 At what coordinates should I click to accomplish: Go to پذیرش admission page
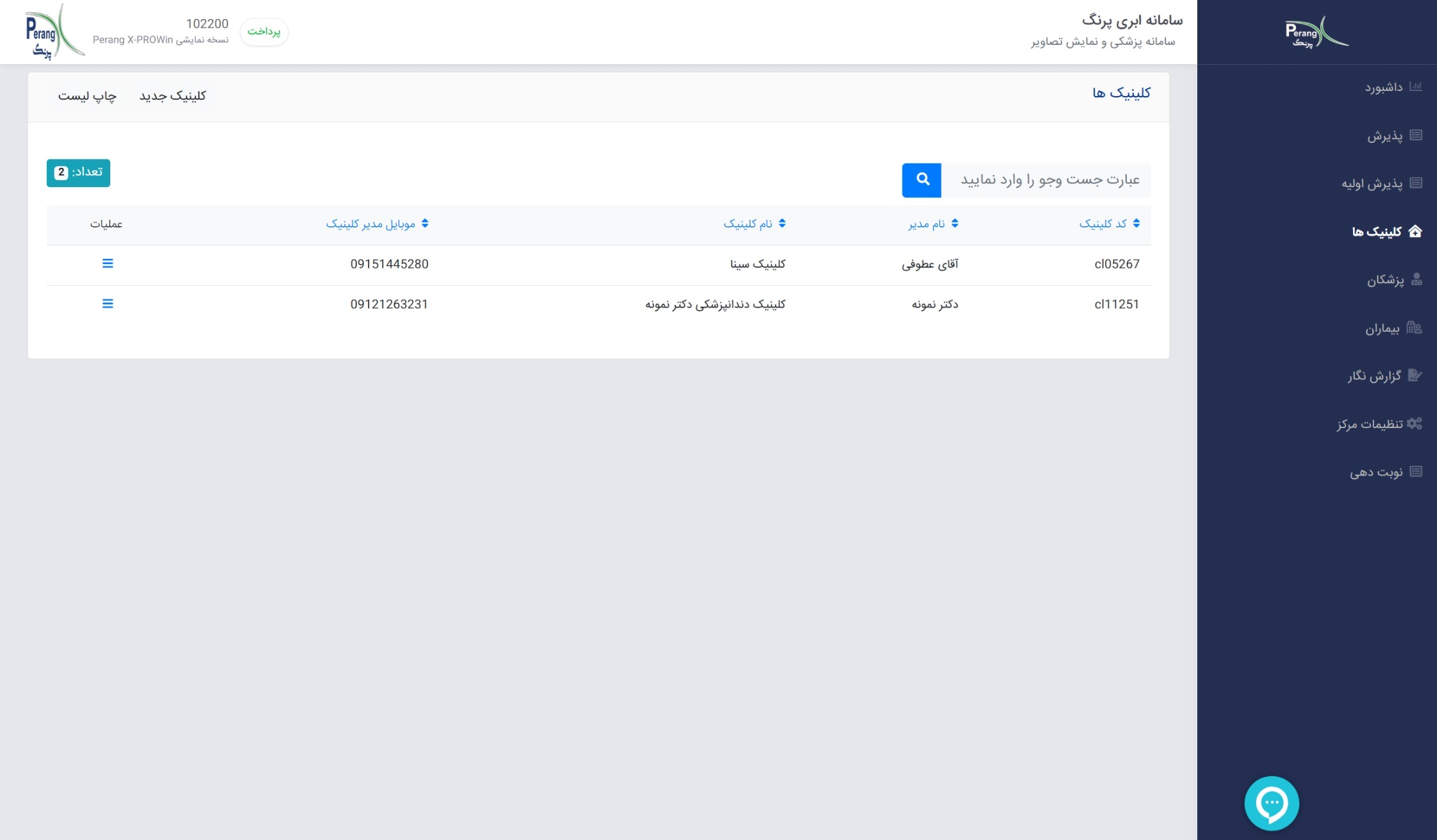(1385, 135)
